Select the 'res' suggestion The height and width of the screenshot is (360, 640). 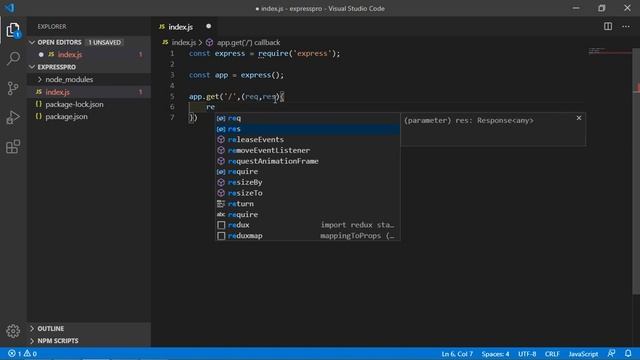(308, 129)
